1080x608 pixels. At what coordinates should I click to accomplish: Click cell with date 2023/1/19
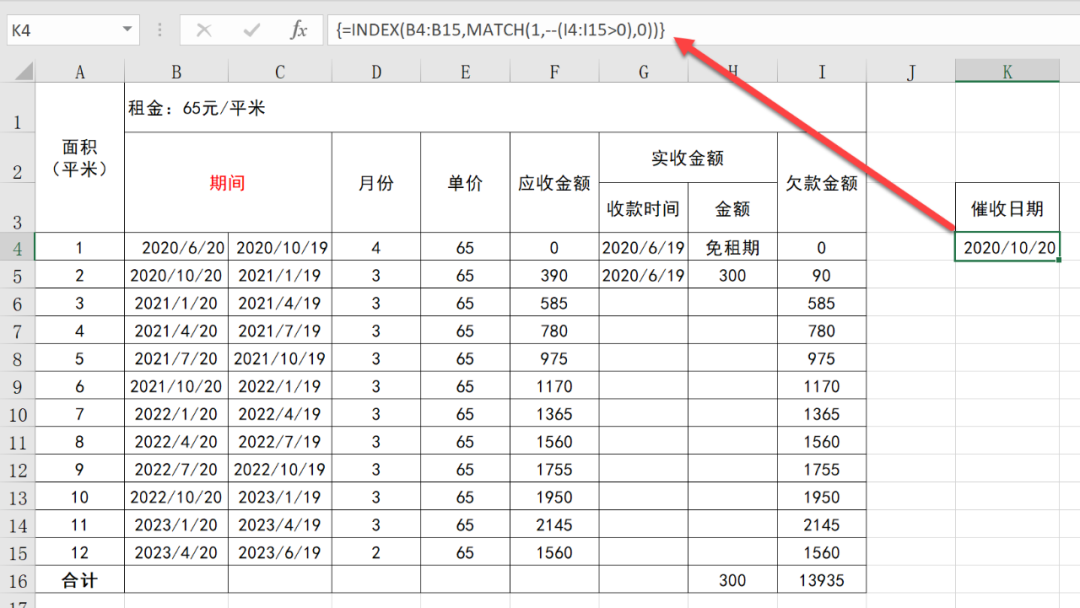(x=280, y=497)
